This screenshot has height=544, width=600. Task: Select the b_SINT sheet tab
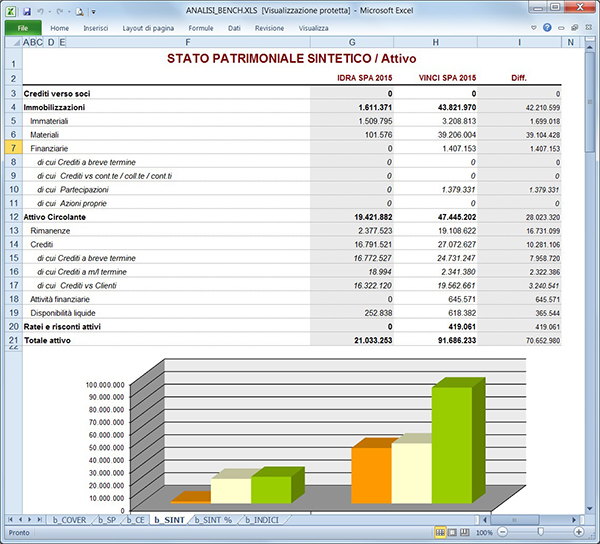point(169,520)
